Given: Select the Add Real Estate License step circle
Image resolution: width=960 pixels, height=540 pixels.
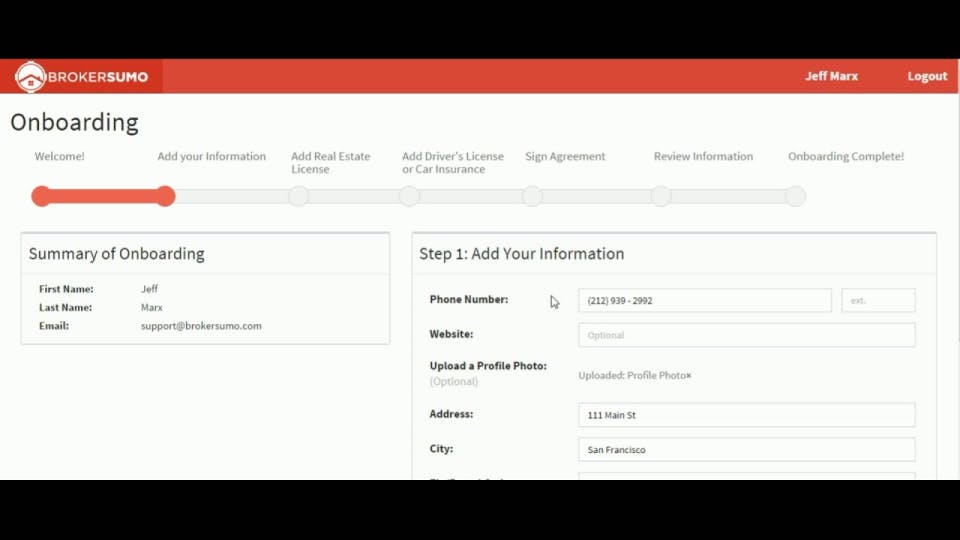Looking at the screenshot, I should click(299, 196).
